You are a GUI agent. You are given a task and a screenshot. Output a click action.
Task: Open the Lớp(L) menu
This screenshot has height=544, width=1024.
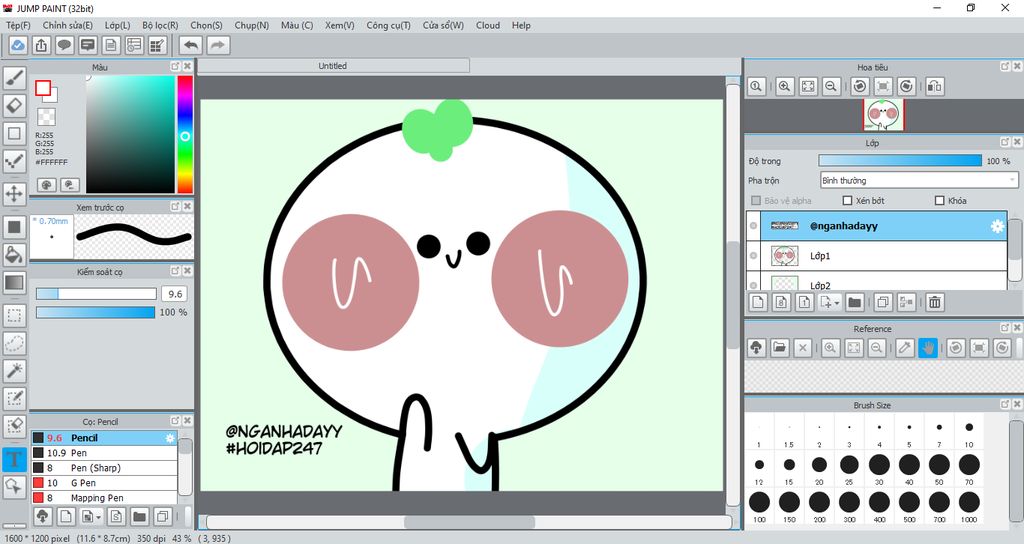pos(118,25)
